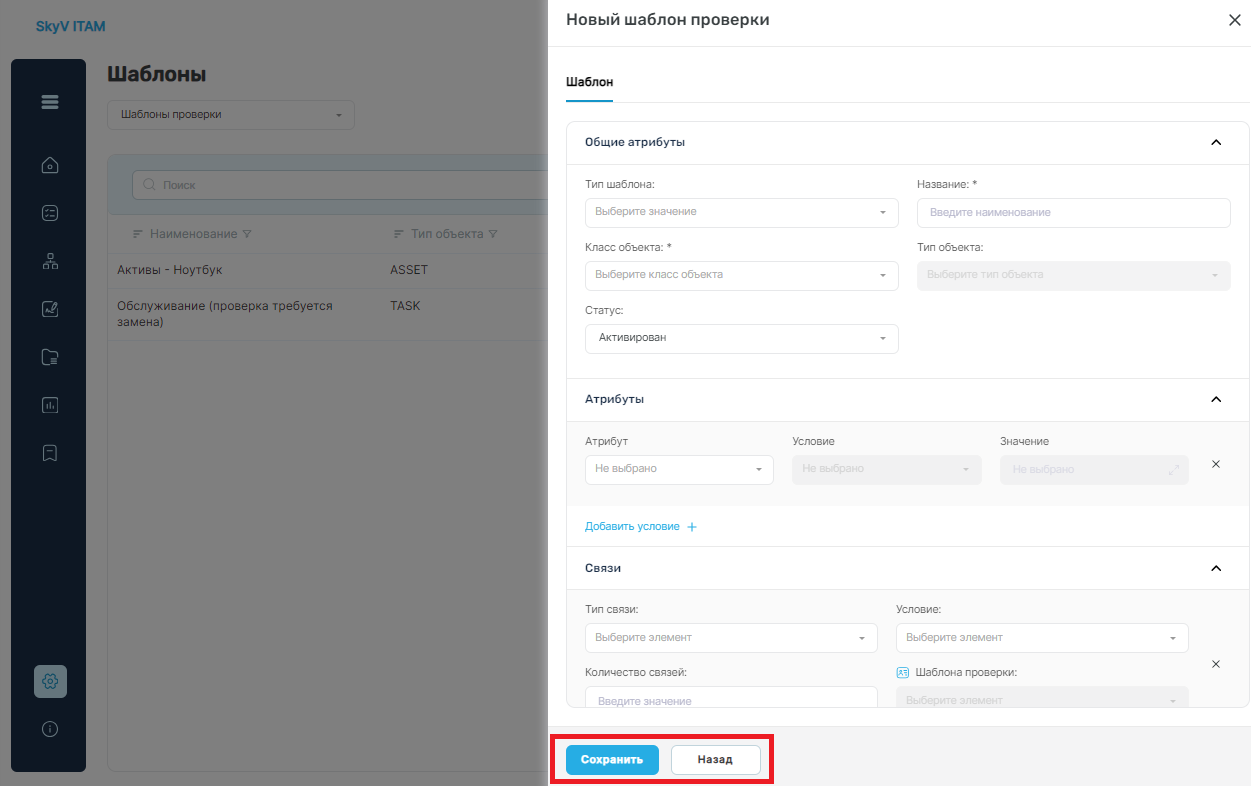Click the Сохранить button
The height and width of the screenshot is (786, 1251).
612,760
